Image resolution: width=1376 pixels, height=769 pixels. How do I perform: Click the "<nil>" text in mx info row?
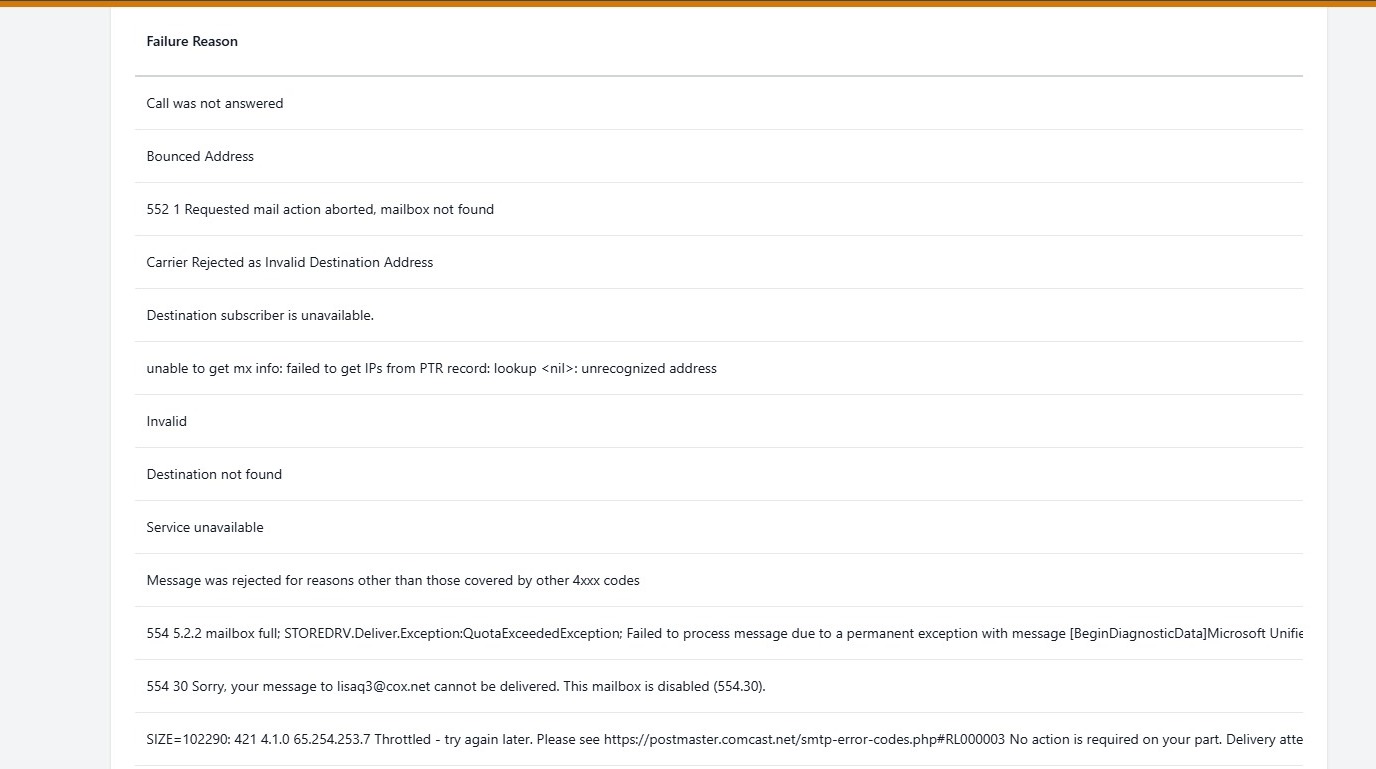[558, 368]
